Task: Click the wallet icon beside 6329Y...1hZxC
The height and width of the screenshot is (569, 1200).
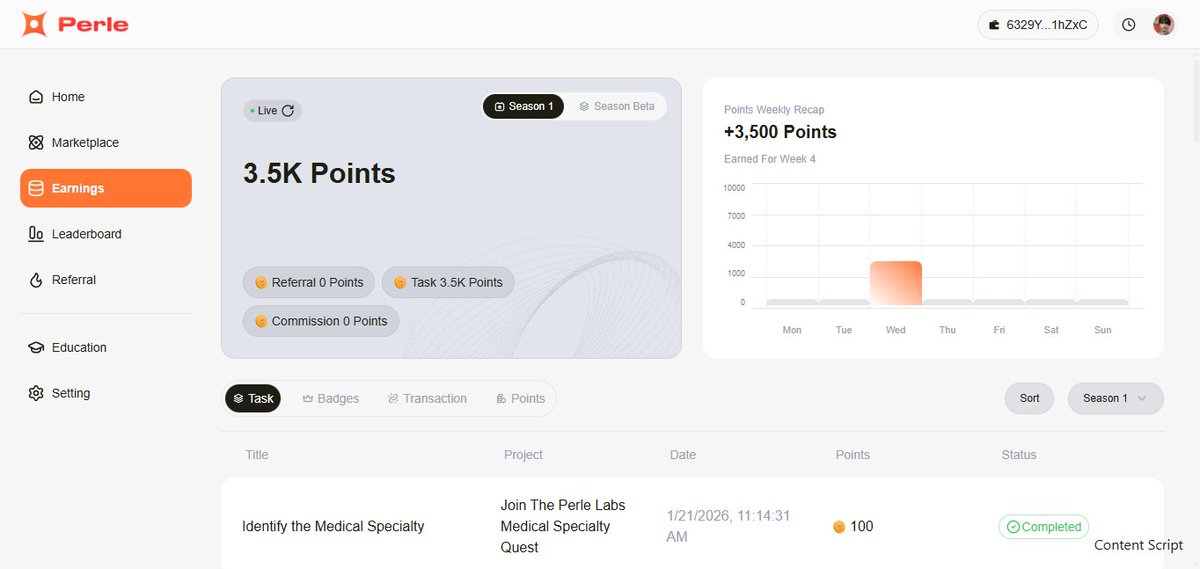Action: point(995,25)
